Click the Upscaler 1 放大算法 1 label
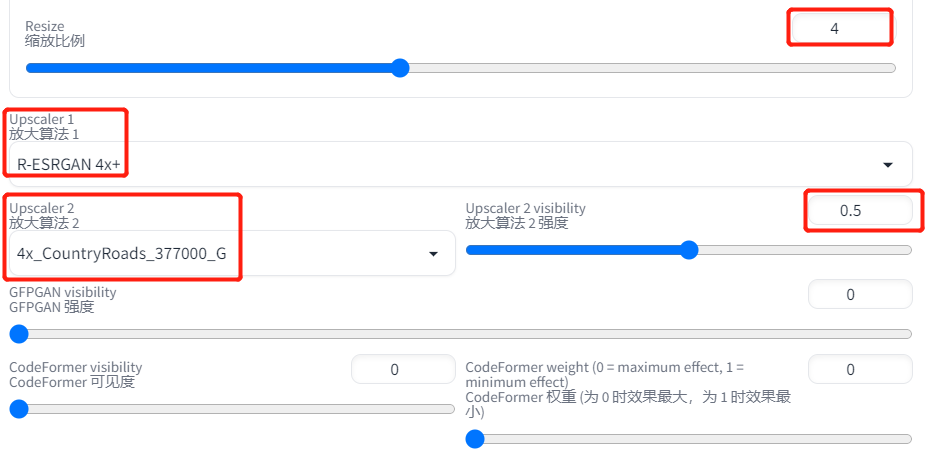 [44, 126]
